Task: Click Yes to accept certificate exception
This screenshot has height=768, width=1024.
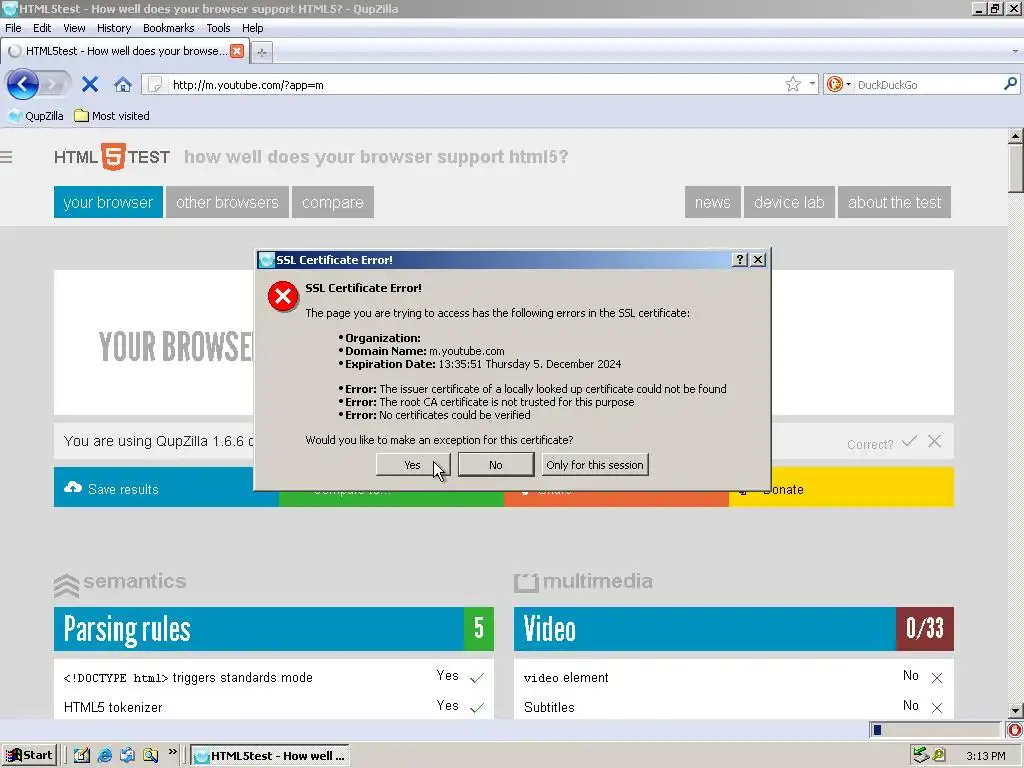Action: 413,465
